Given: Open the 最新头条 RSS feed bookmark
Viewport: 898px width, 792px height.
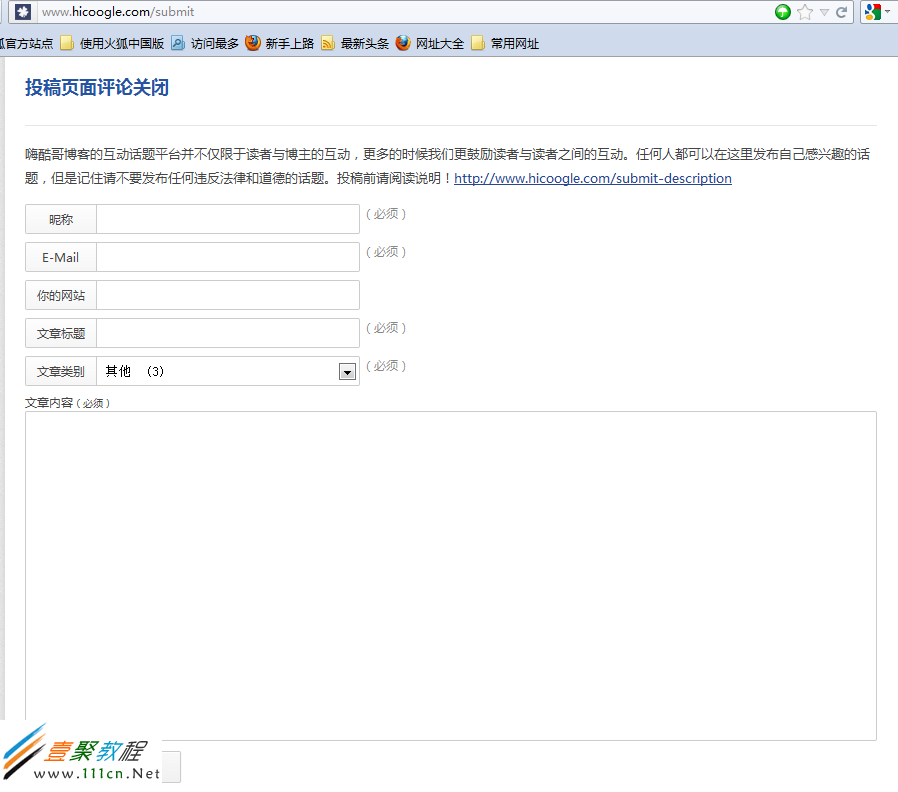Looking at the screenshot, I should pyautogui.click(x=355, y=43).
